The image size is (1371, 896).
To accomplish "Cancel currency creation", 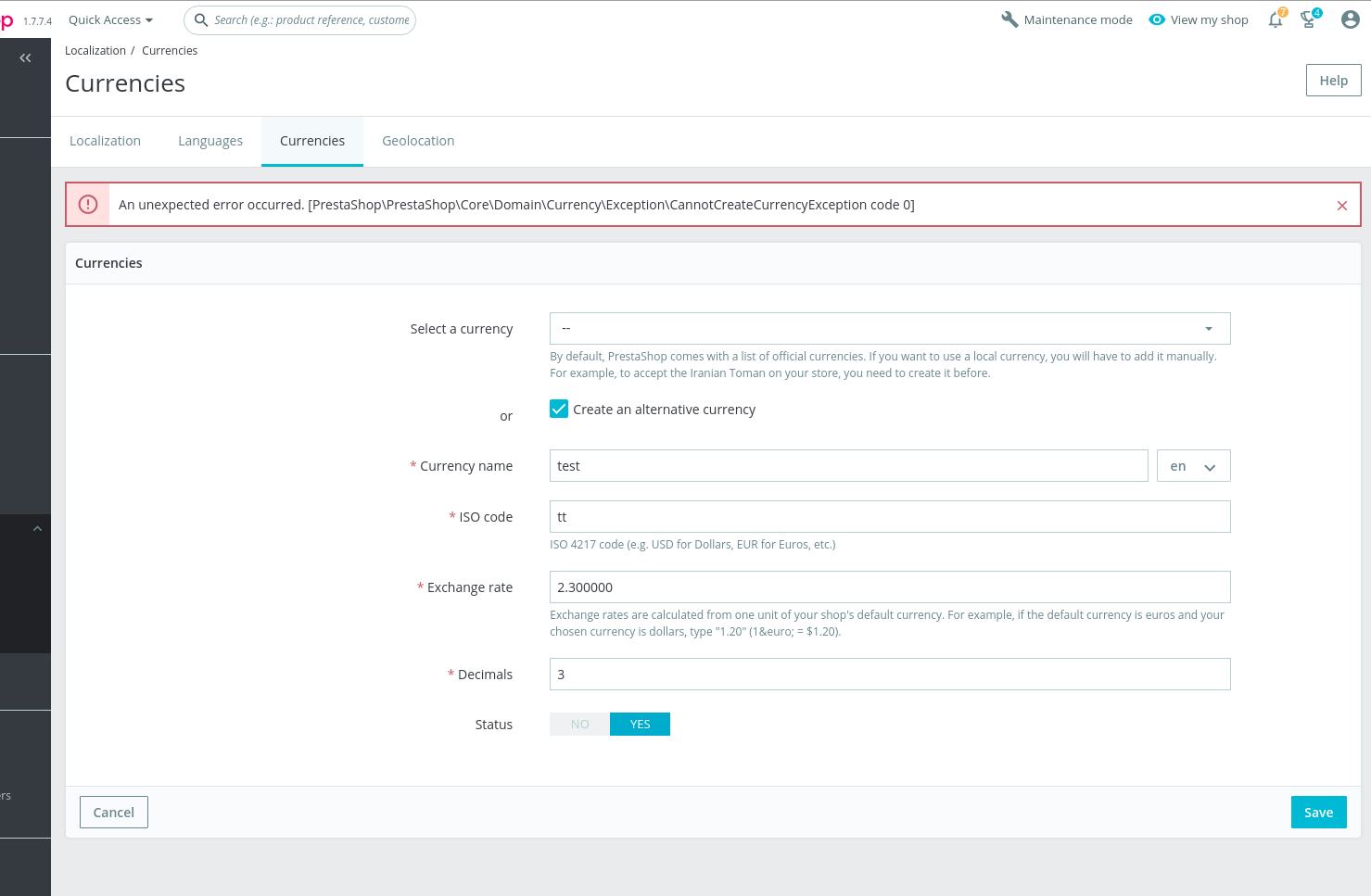I will click(x=113, y=812).
